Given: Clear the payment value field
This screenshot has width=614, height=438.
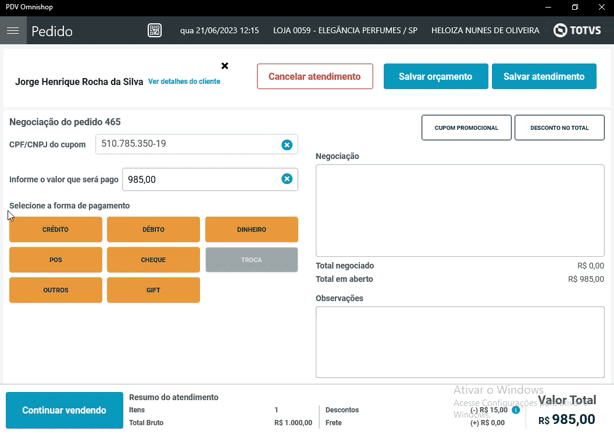Looking at the screenshot, I should pos(287,179).
